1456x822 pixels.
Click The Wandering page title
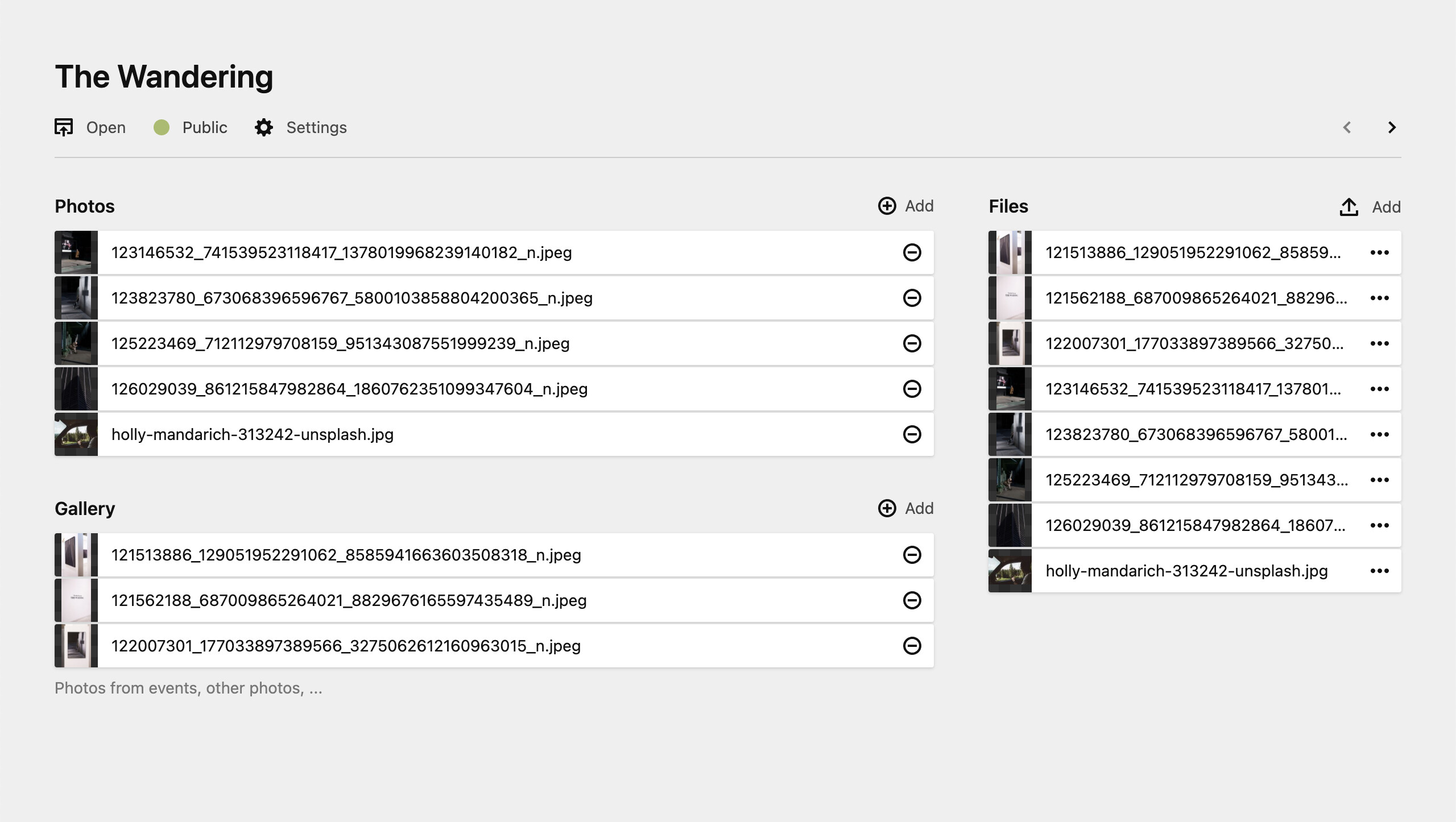click(x=164, y=77)
